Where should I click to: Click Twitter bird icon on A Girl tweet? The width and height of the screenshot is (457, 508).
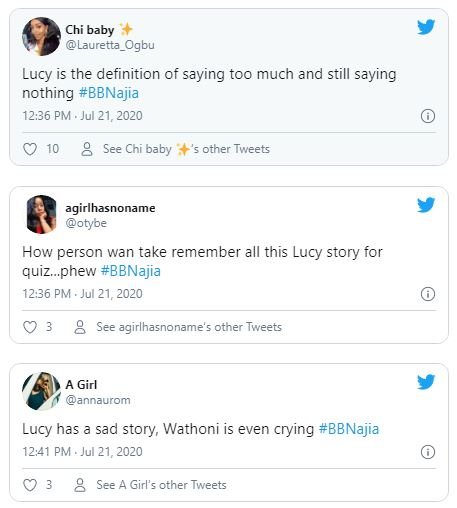pos(426,382)
